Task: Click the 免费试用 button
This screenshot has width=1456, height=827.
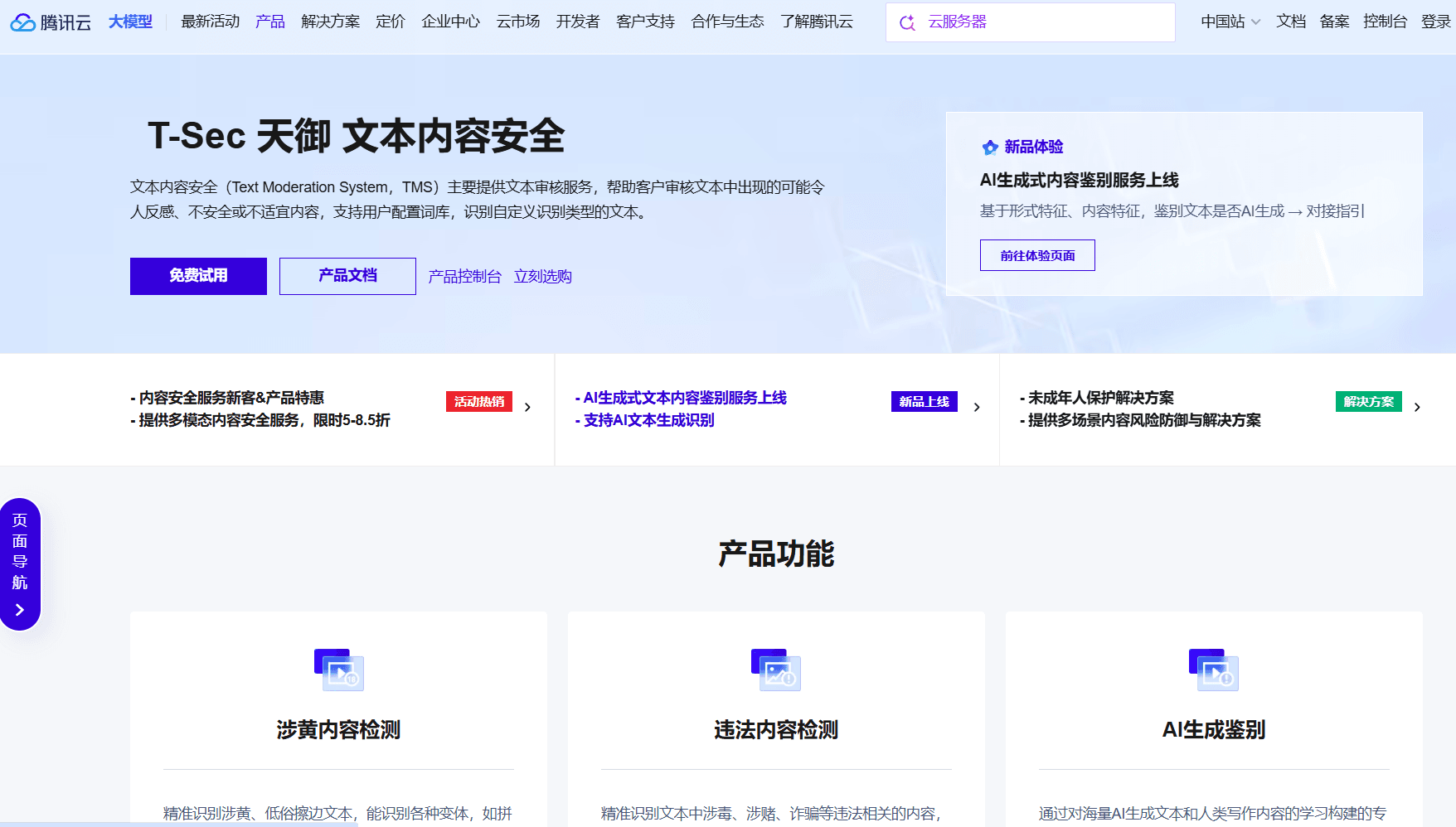Action: pos(198,276)
